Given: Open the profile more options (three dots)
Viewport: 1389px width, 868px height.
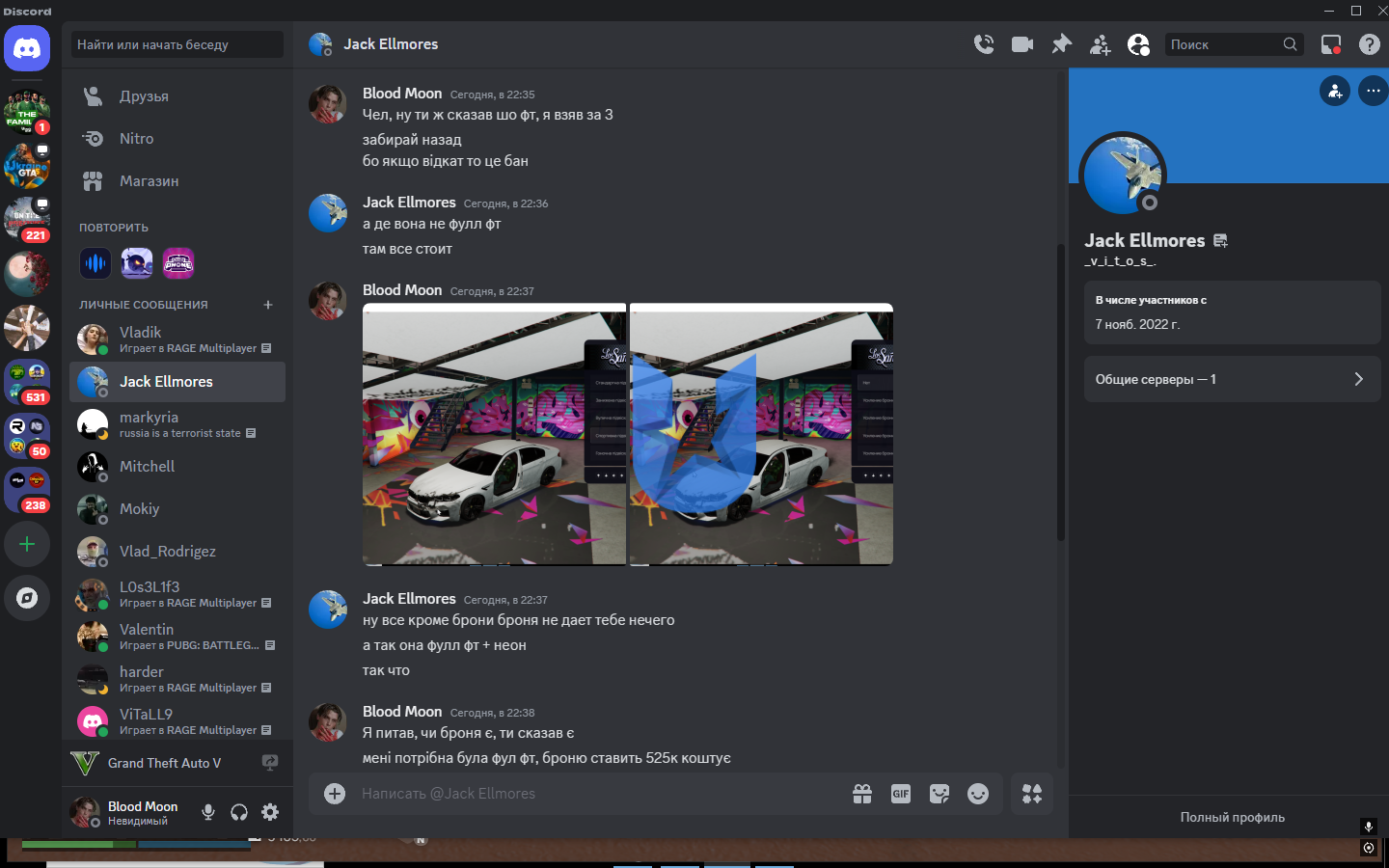Looking at the screenshot, I should coord(1374,92).
